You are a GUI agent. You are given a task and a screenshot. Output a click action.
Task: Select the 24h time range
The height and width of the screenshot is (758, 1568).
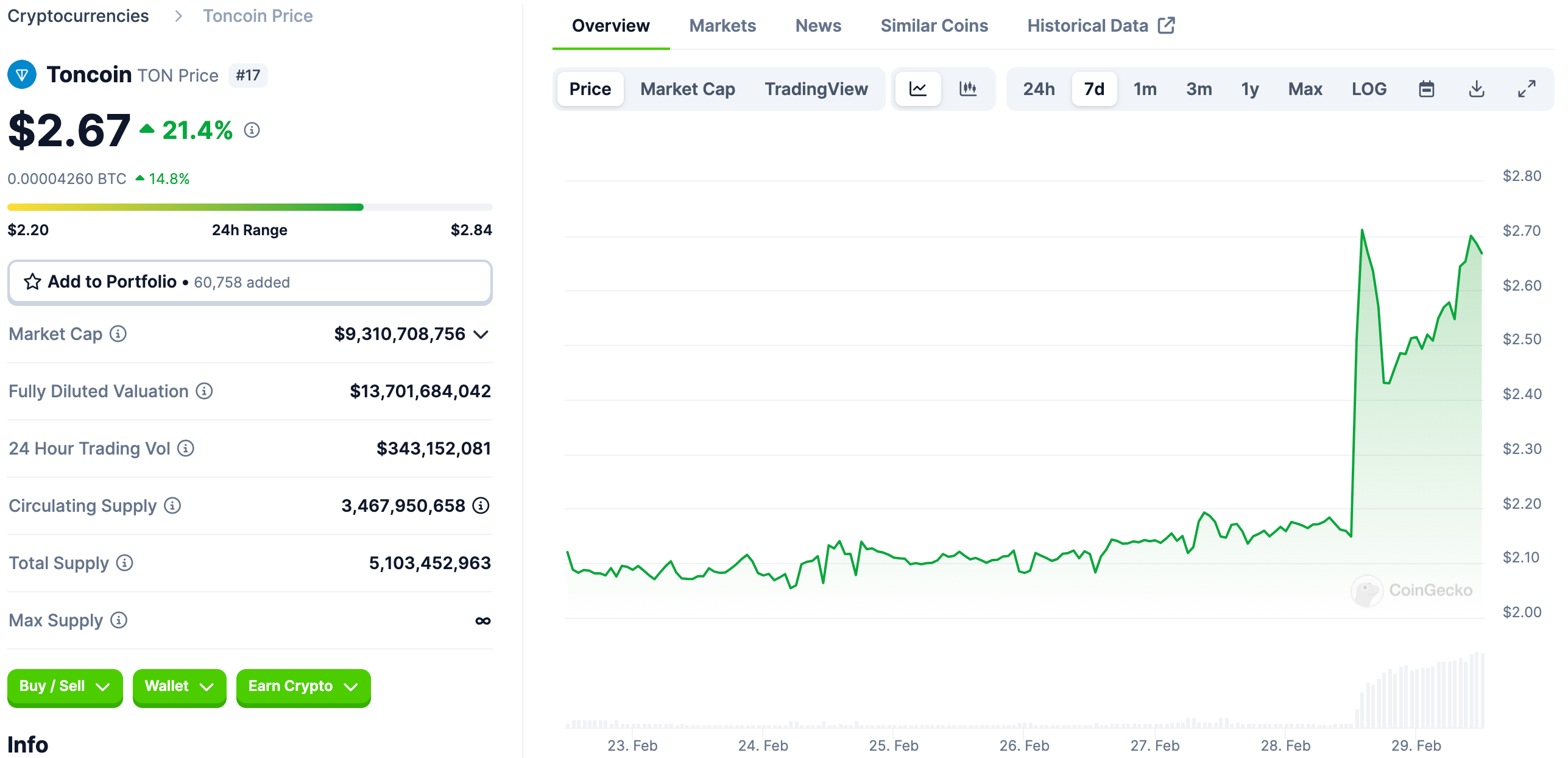tap(1039, 89)
